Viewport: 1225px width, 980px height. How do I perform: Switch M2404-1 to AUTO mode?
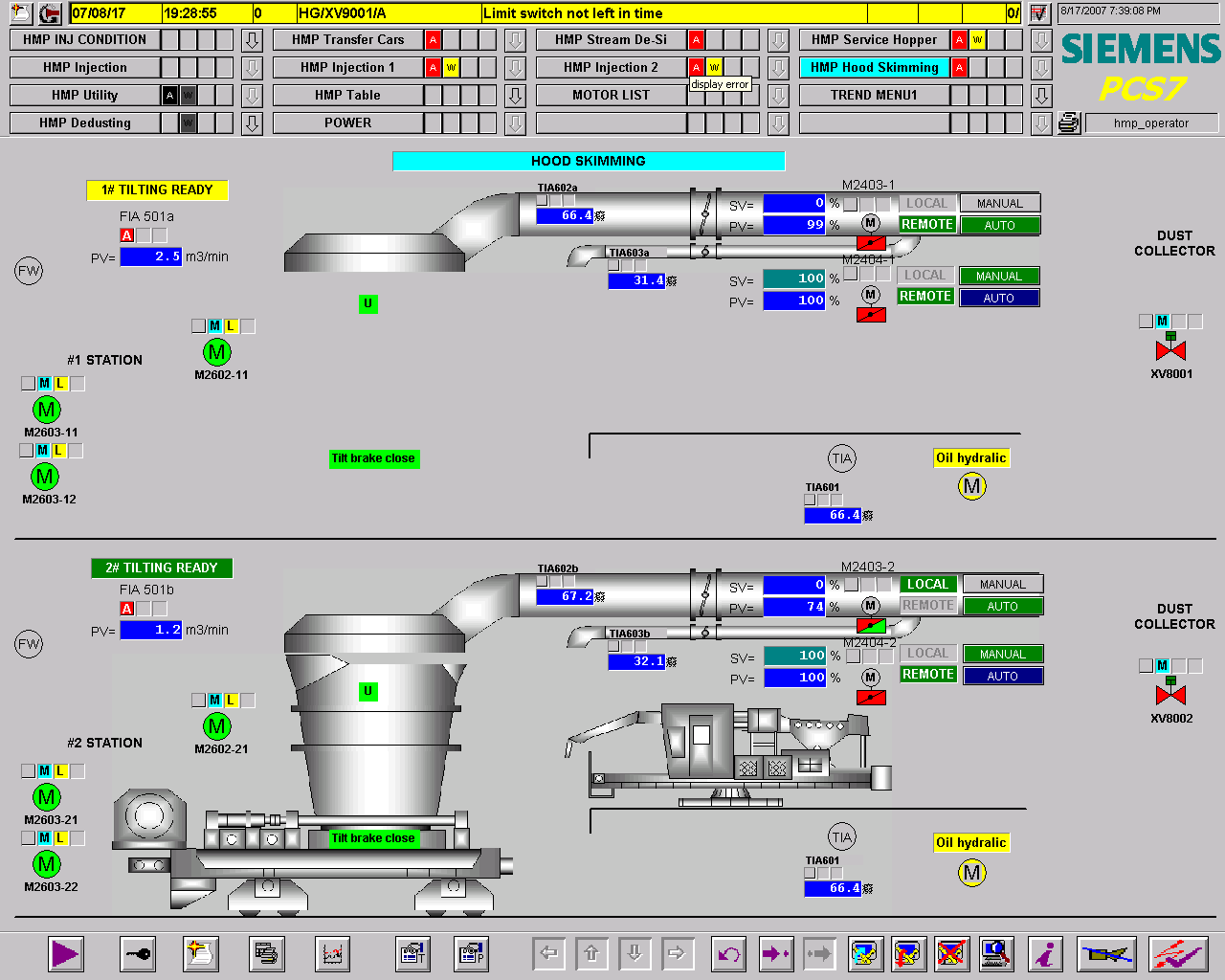click(x=998, y=298)
